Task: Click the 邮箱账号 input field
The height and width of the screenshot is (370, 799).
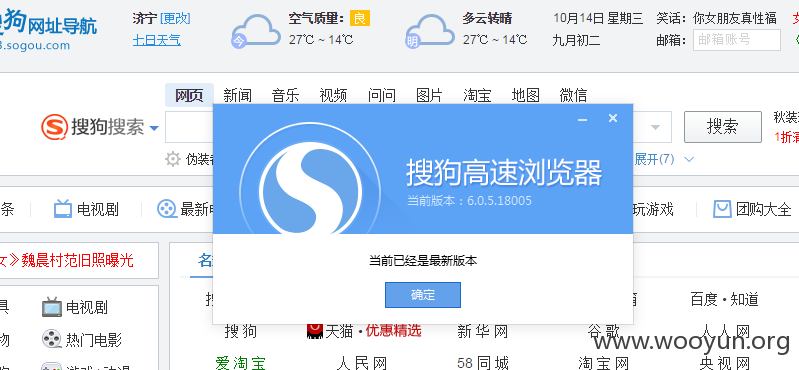Action: pyautogui.click(x=736, y=40)
